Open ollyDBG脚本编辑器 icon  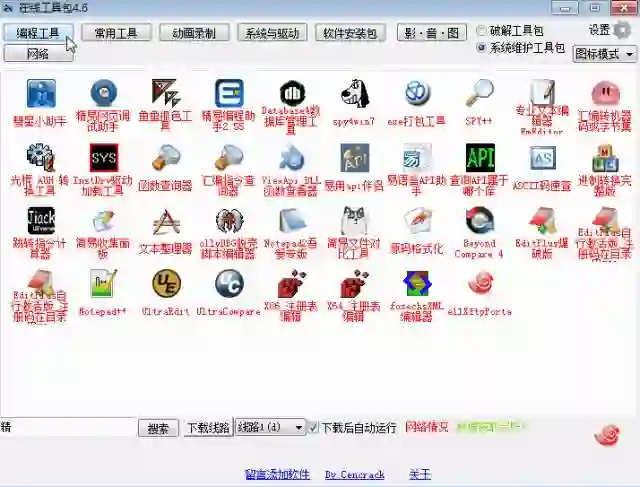point(229,221)
